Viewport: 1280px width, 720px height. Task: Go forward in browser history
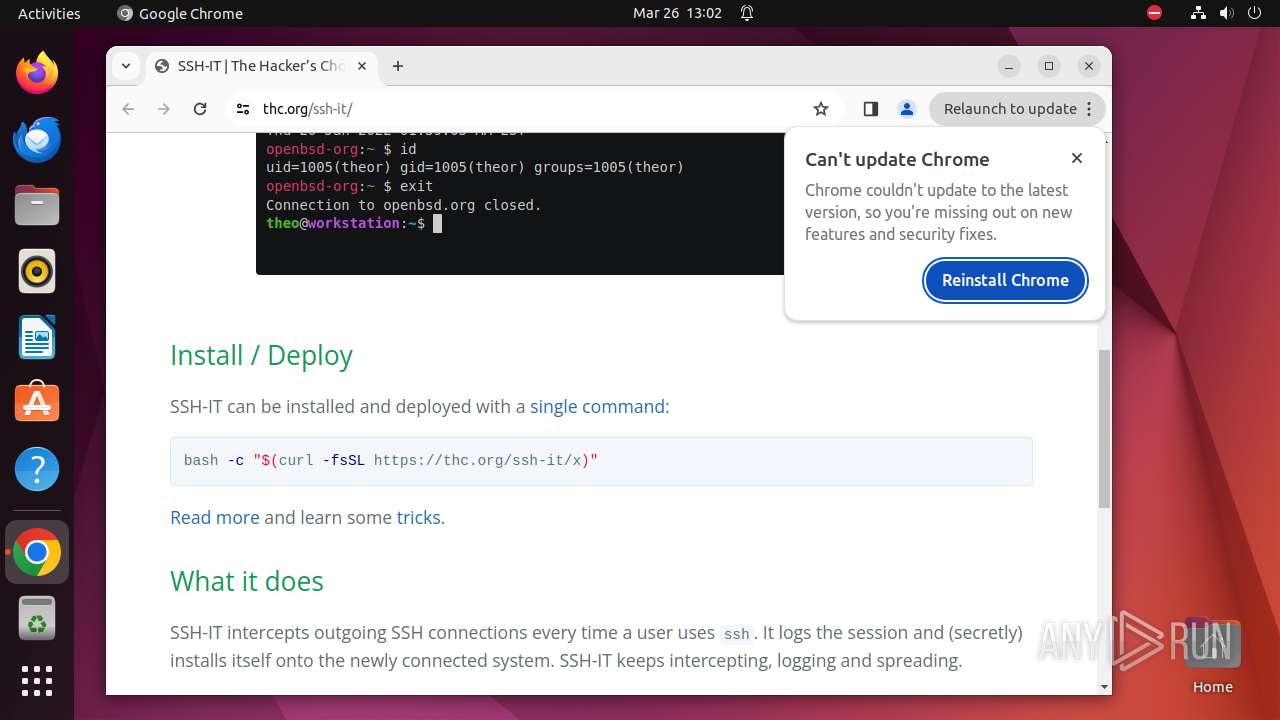click(x=164, y=109)
